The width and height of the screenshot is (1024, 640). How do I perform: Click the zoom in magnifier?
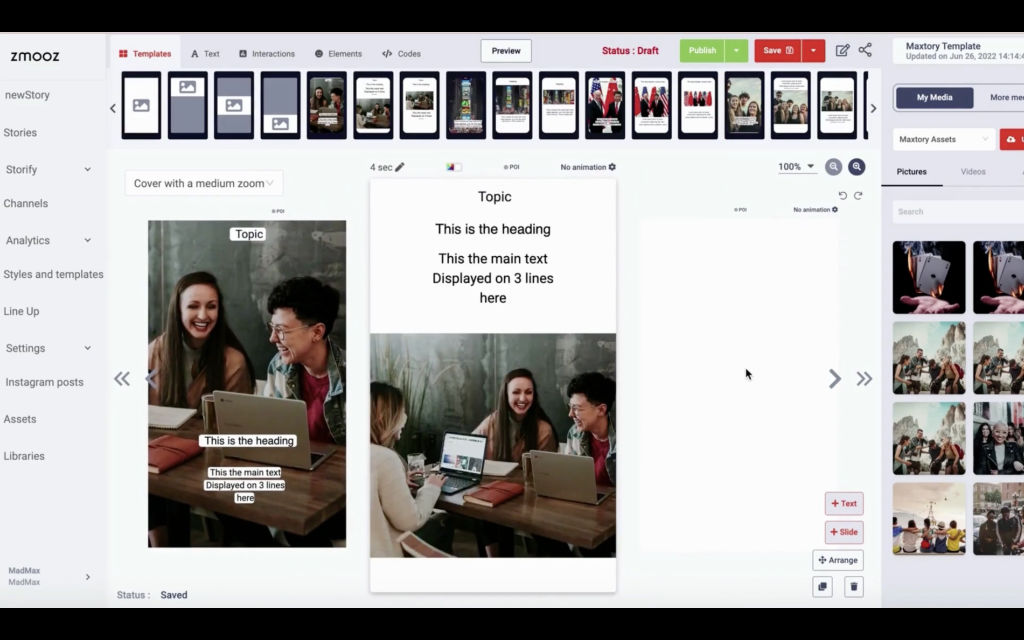click(x=857, y=167)
